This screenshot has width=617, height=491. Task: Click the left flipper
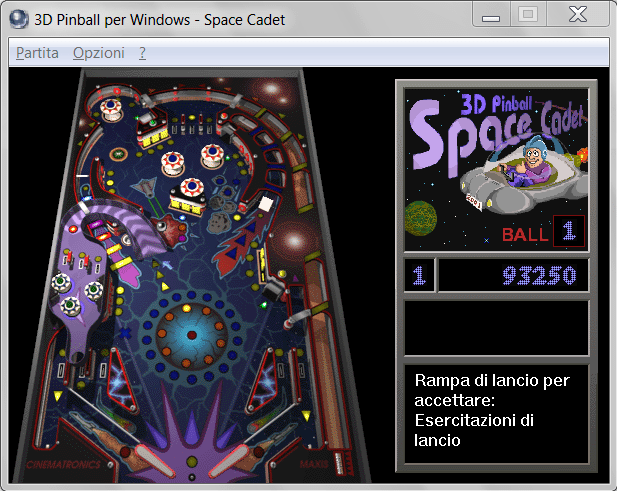pyautogui.click(x=153, y=460)
